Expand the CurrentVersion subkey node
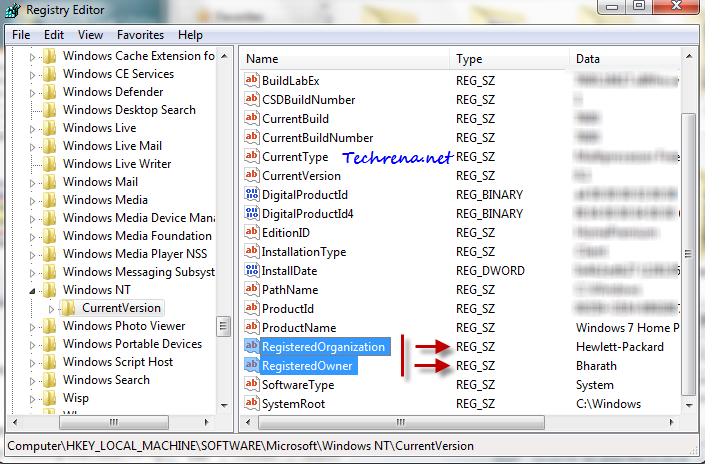This screenshot has height=464, width=705. (x=51, y=309)
